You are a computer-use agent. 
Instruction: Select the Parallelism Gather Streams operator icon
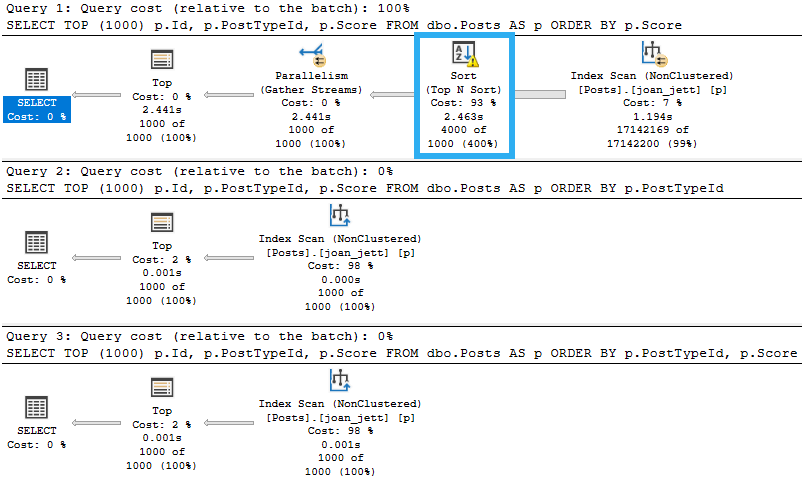point(313,55)
